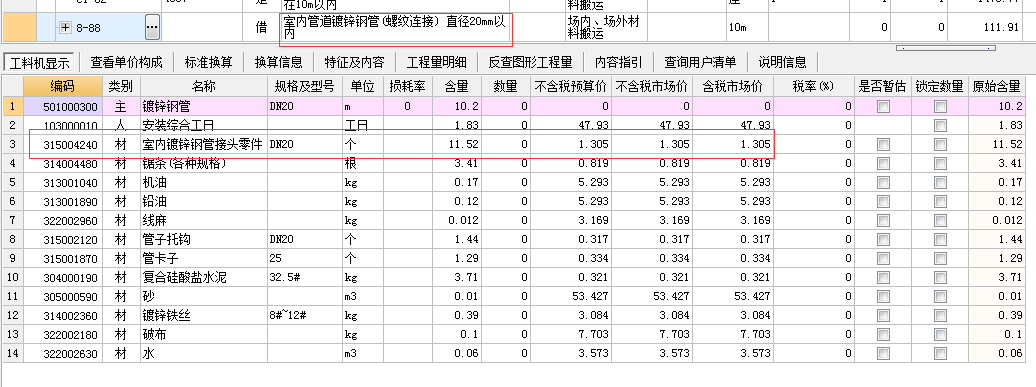1036x387 pixels.
Task: Select row header number 12
Action: tap(13, 316)
